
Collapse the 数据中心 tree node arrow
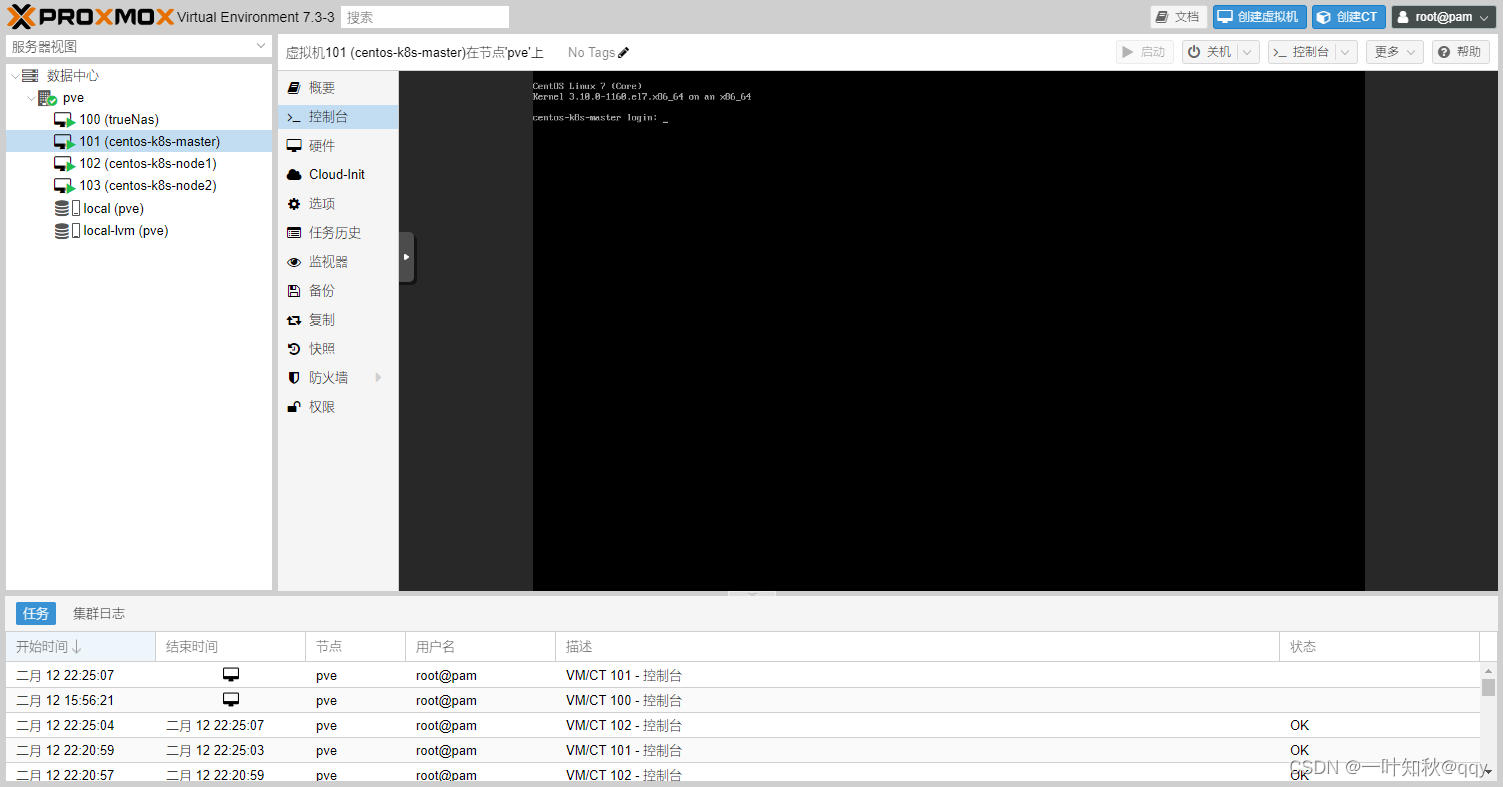point(14,76)
